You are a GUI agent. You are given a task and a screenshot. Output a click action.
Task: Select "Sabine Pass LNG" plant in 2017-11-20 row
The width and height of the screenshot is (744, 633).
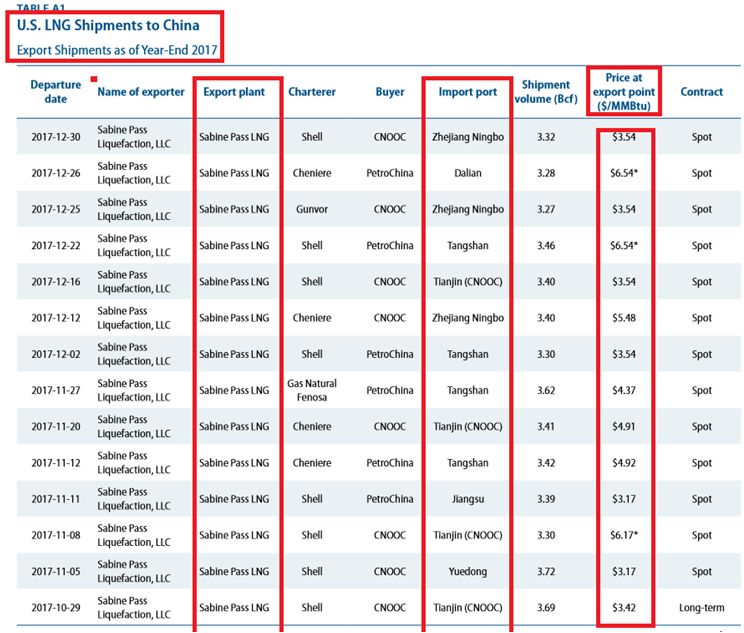[234, 427]
